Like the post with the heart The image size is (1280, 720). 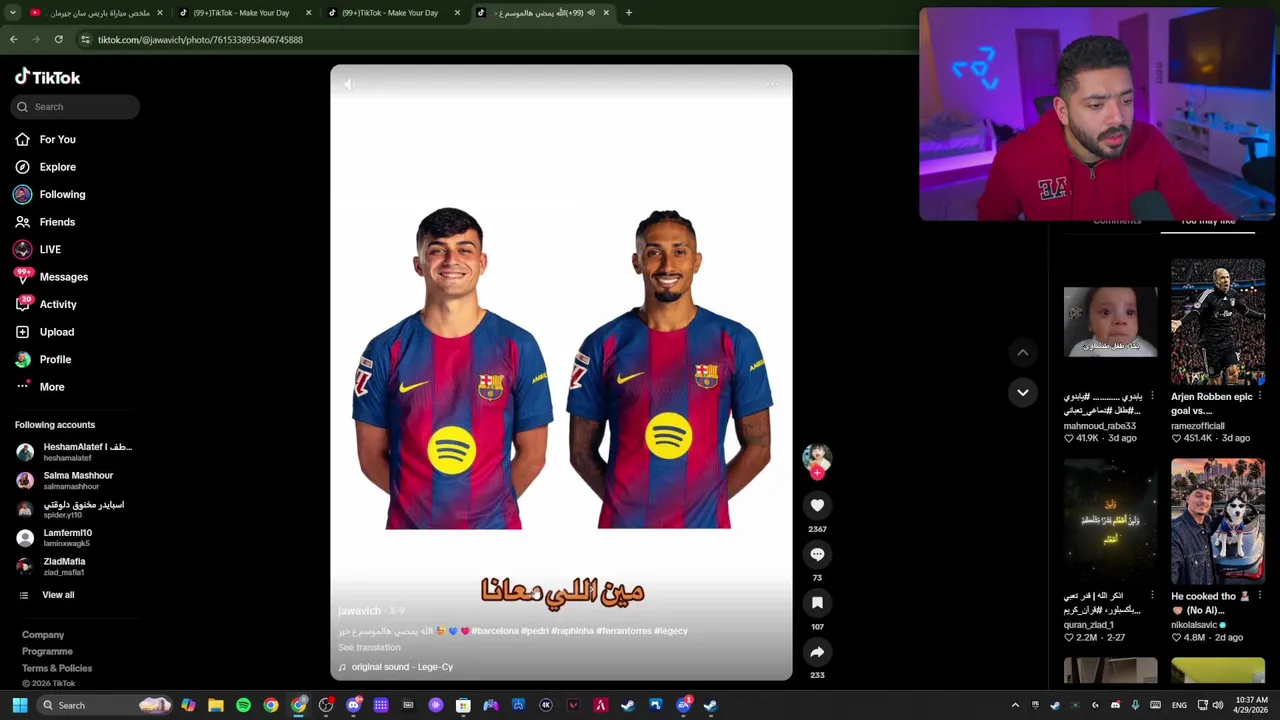[817, 506]
